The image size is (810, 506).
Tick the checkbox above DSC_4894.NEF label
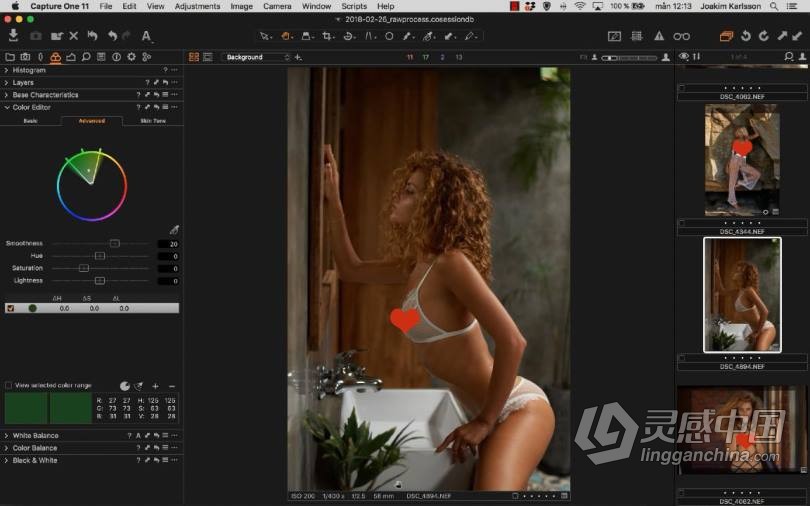click(x=682, y=358)
